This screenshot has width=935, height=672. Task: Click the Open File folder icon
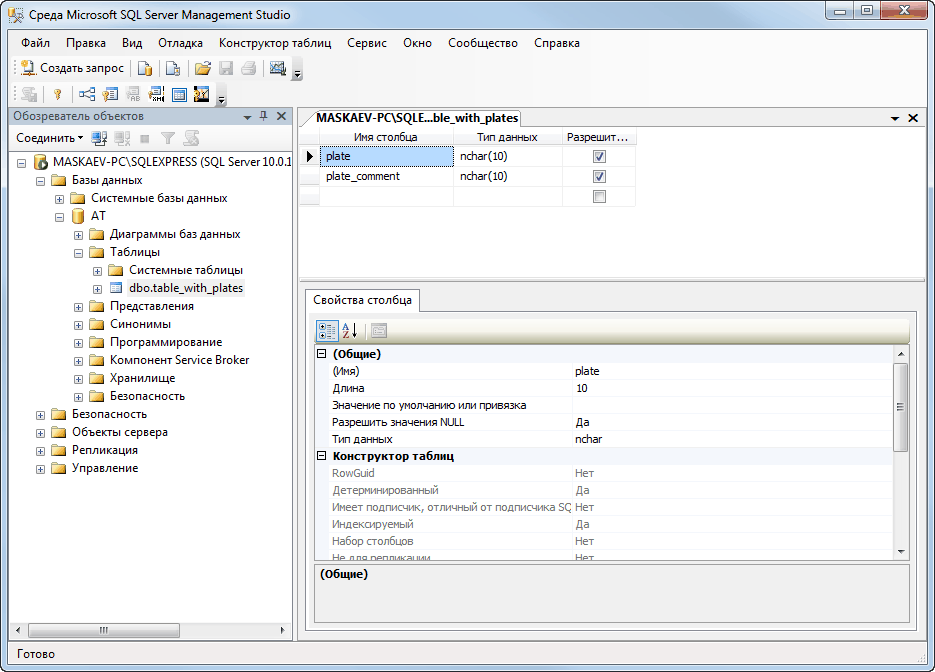(202, 69)
